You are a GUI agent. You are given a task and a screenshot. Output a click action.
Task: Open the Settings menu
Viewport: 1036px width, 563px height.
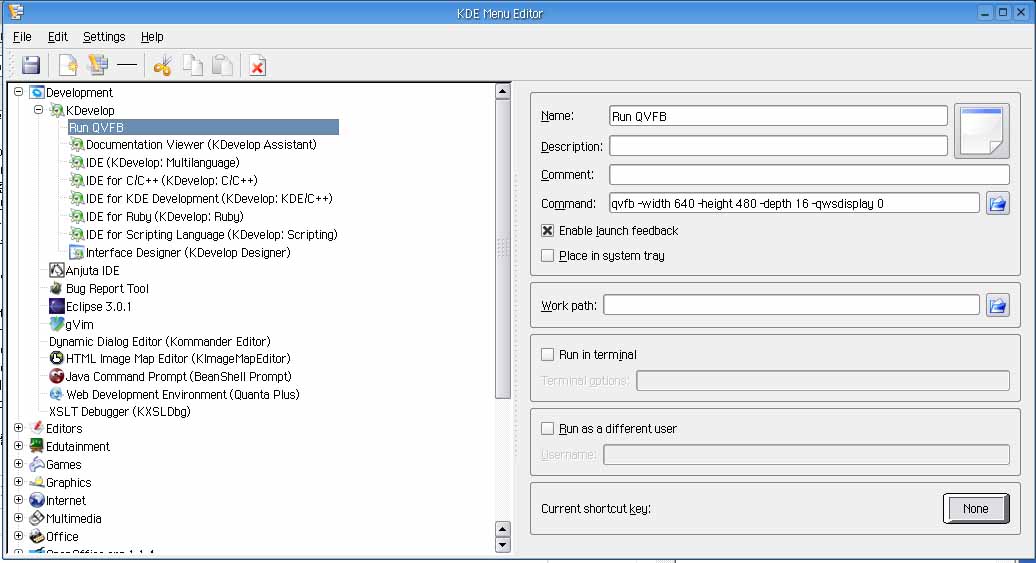(104, 37)
